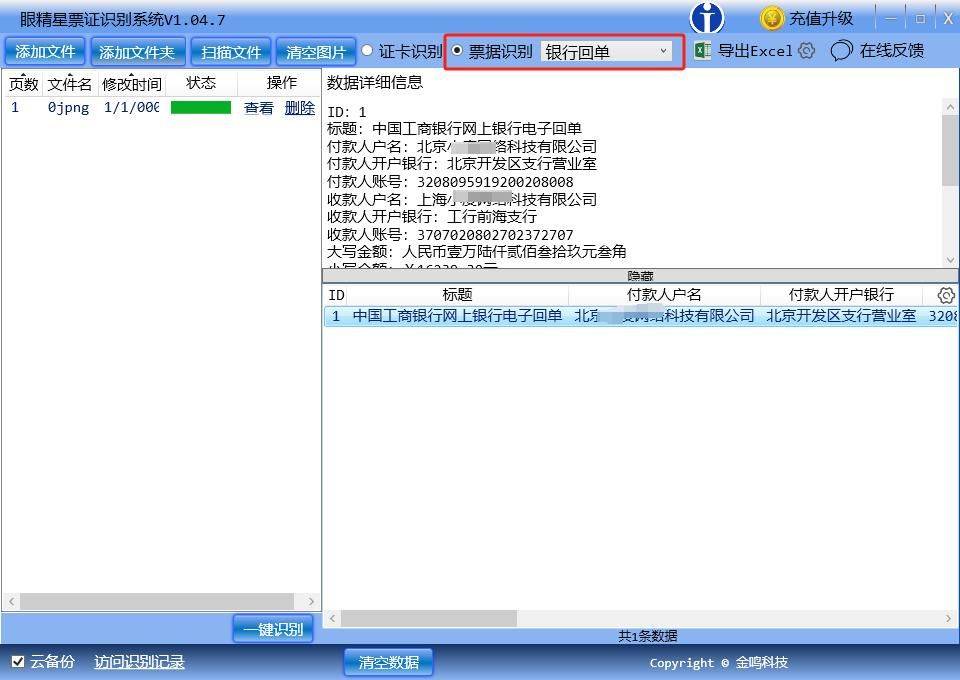Click the 标题 column header in results table
960x680 pixels.
coord(457,295)
